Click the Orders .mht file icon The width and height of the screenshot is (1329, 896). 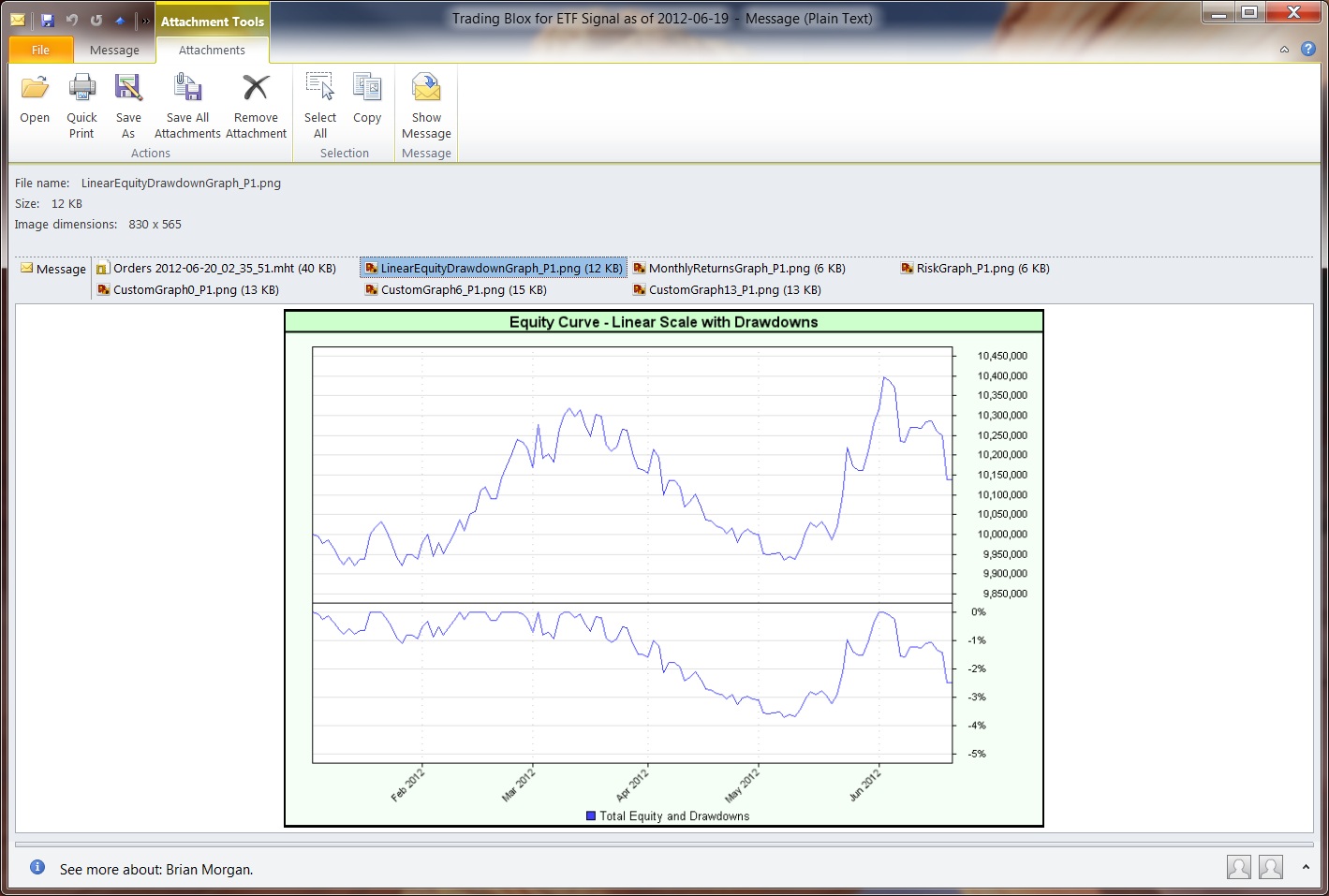click(104, 269)
